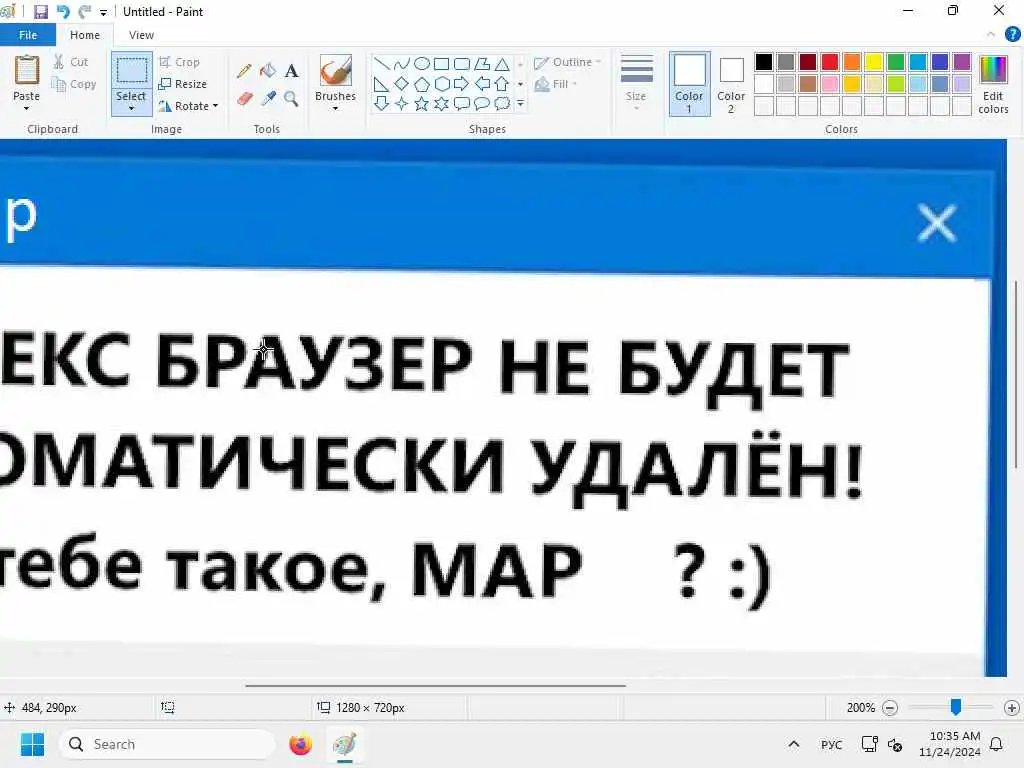The image size is (1024, 768).
Task: Undo the last action
Action: 63,12
